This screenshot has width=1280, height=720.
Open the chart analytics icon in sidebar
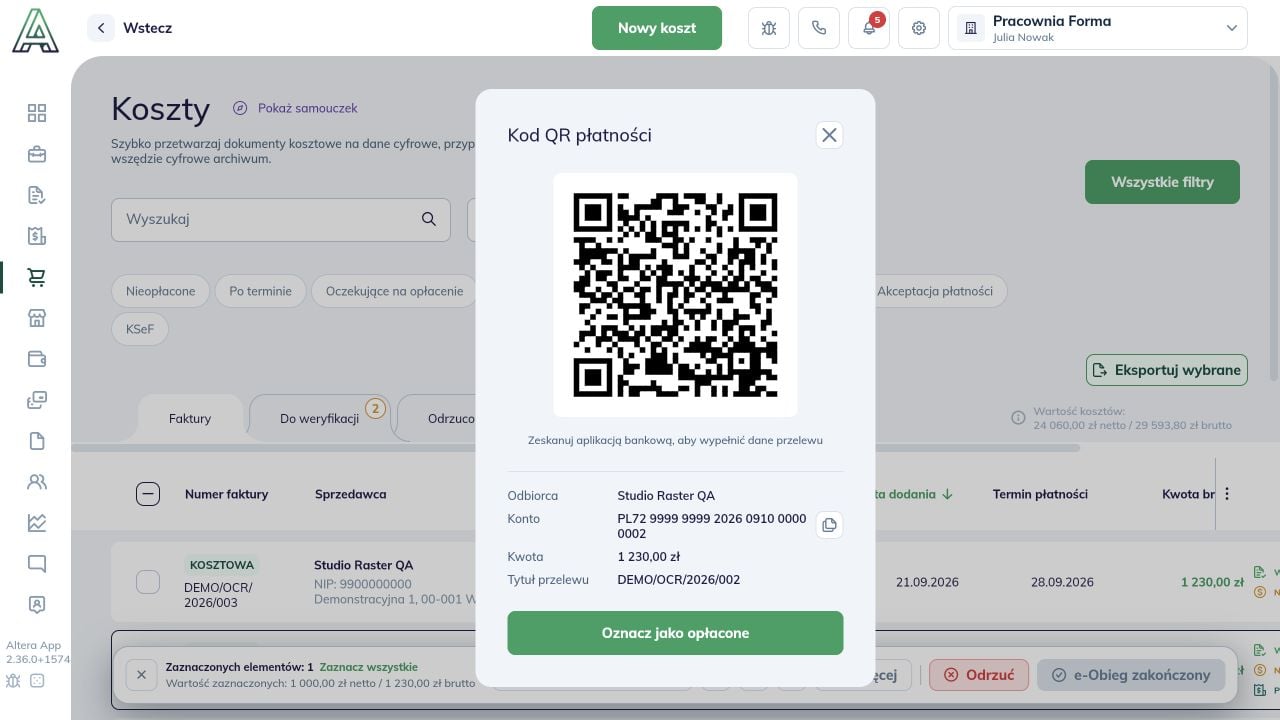[37, 523]
